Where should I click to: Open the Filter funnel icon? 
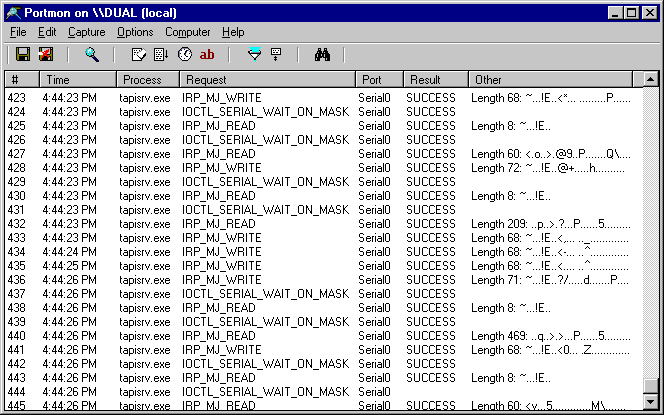254,54
